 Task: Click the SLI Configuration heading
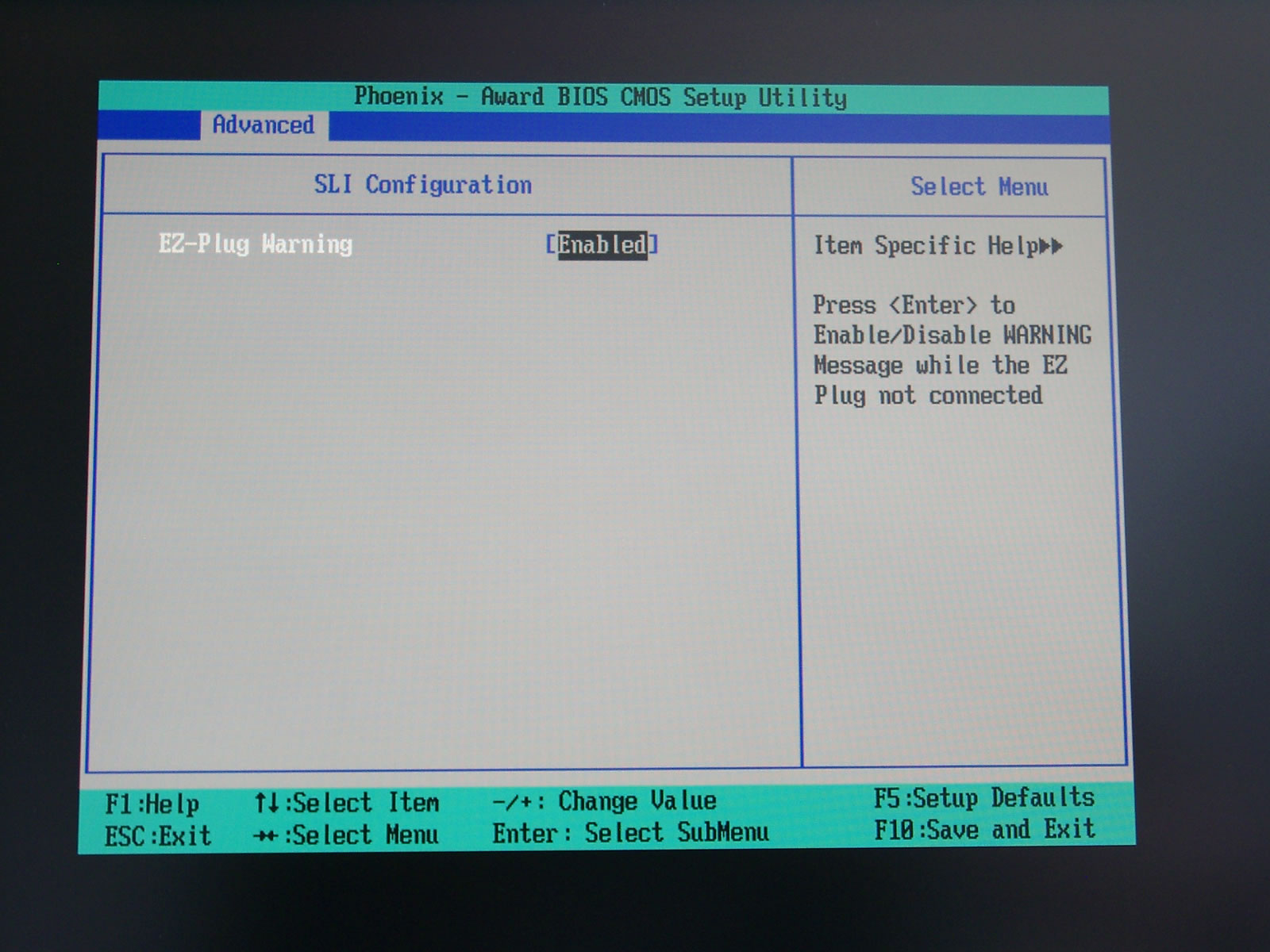coord(422,185)
